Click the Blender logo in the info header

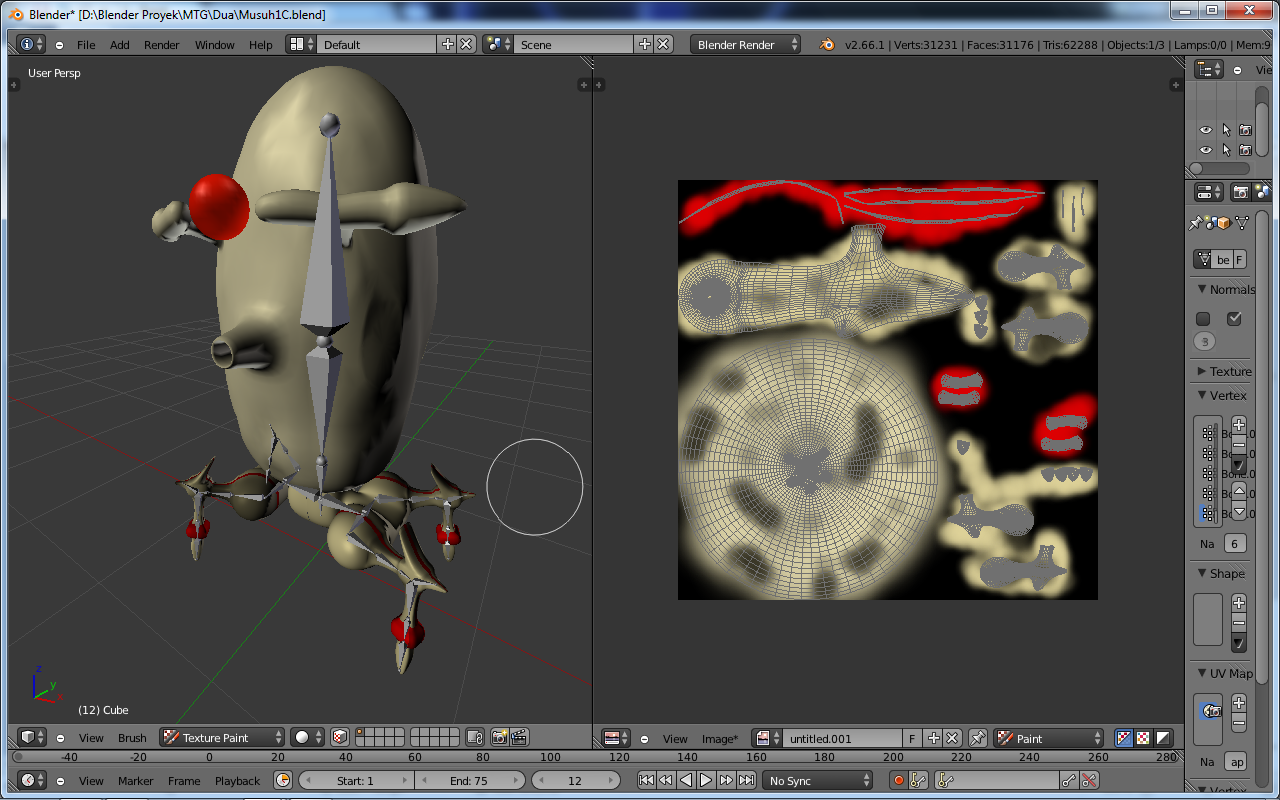[x=826, y=44]
